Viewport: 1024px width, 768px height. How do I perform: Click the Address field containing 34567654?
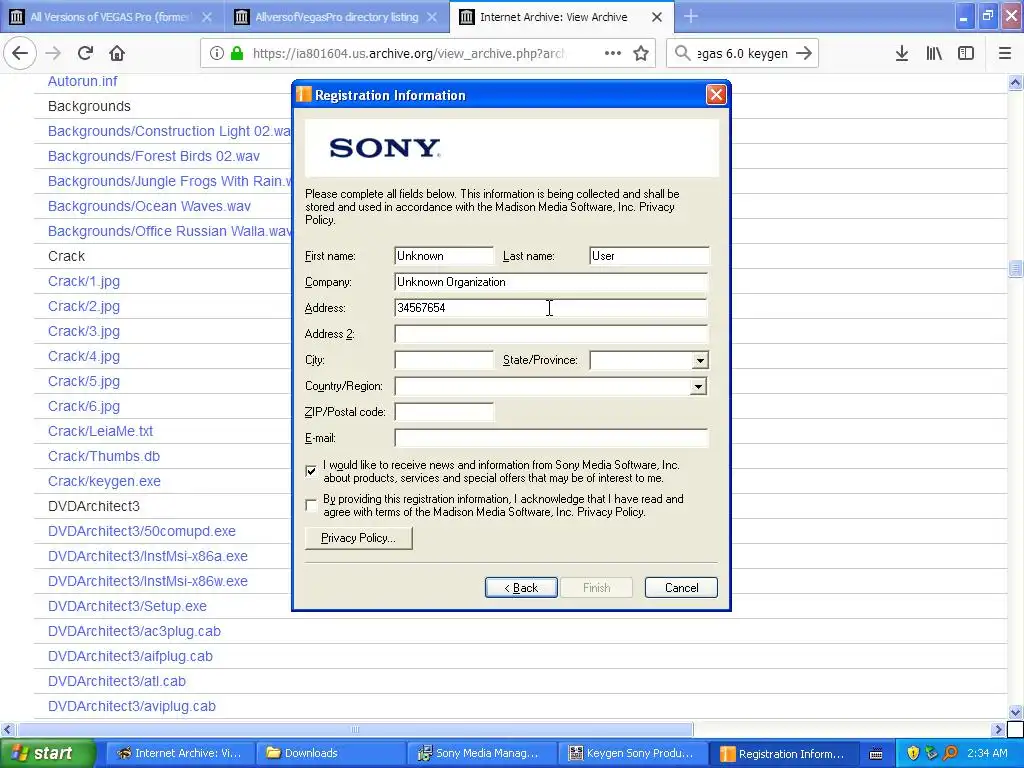point(551,308)
